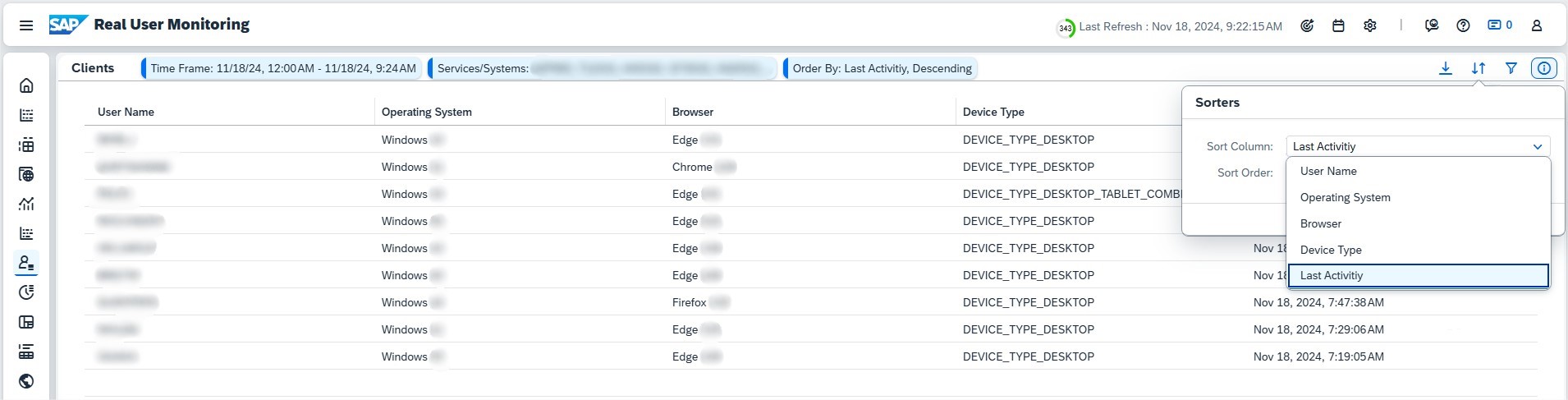Open the hamburger navigation menu

26,25
